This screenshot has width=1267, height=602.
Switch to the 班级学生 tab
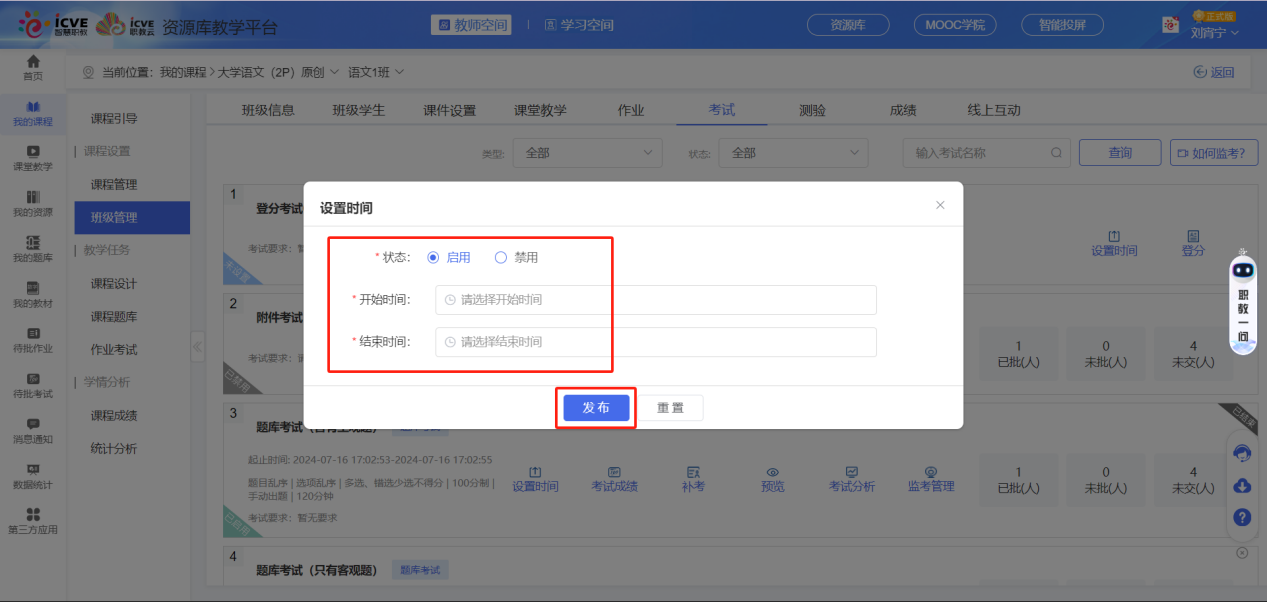pos(358,110)
